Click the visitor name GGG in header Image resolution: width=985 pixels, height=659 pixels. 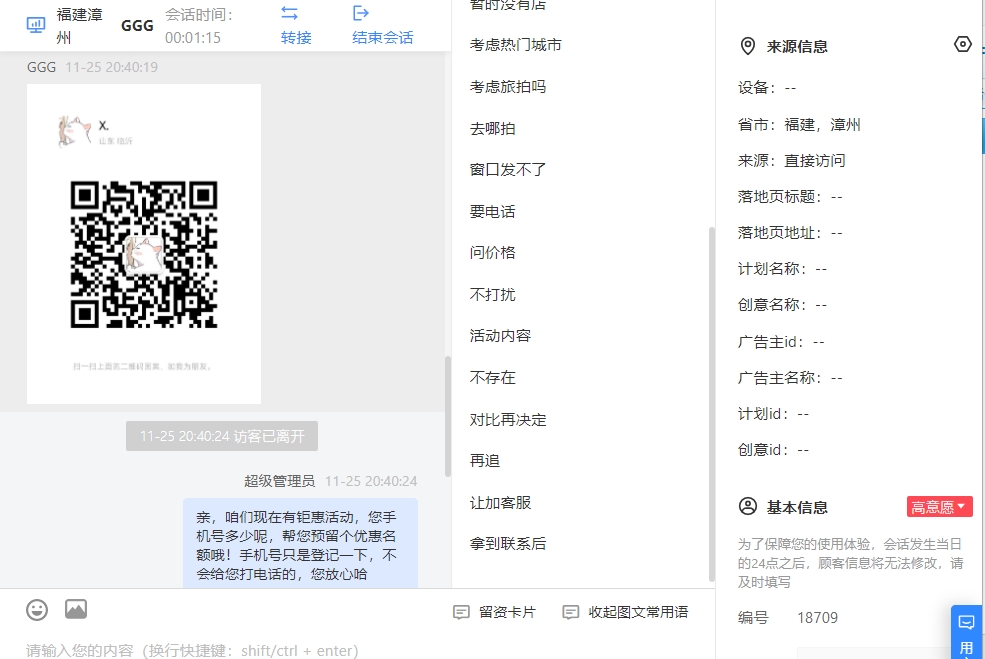point(137,26)
